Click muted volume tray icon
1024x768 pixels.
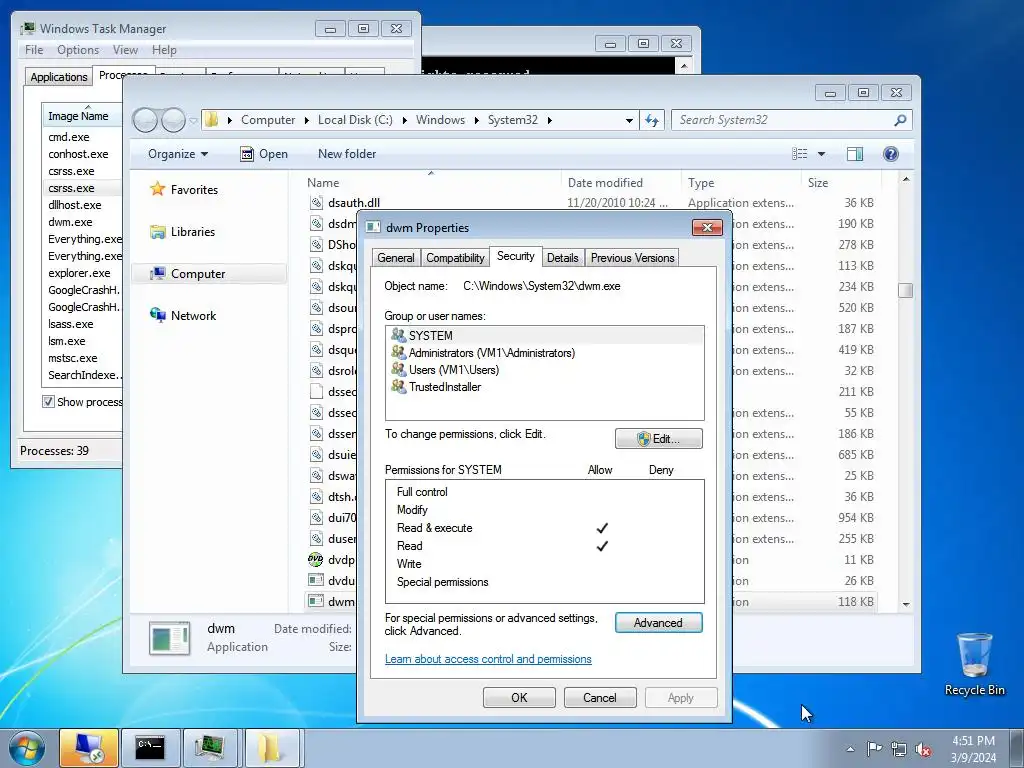pyautogui.click(x=923, y=749)
